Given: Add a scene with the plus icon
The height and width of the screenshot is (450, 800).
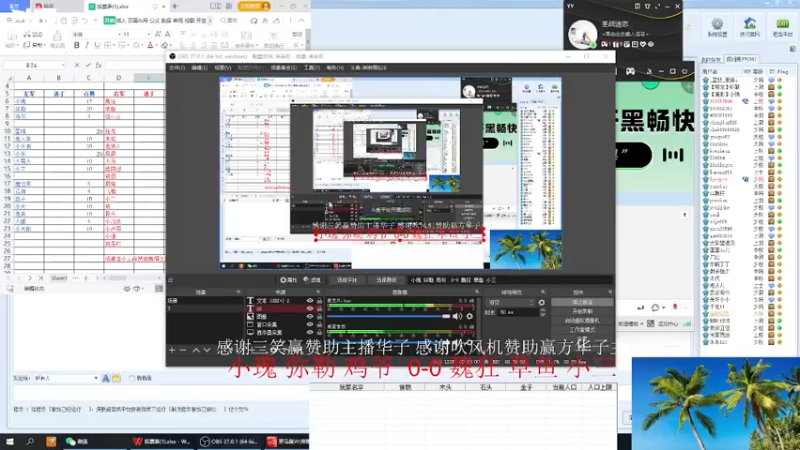Looking at the screenshot, I should click(x=172, y=350).
